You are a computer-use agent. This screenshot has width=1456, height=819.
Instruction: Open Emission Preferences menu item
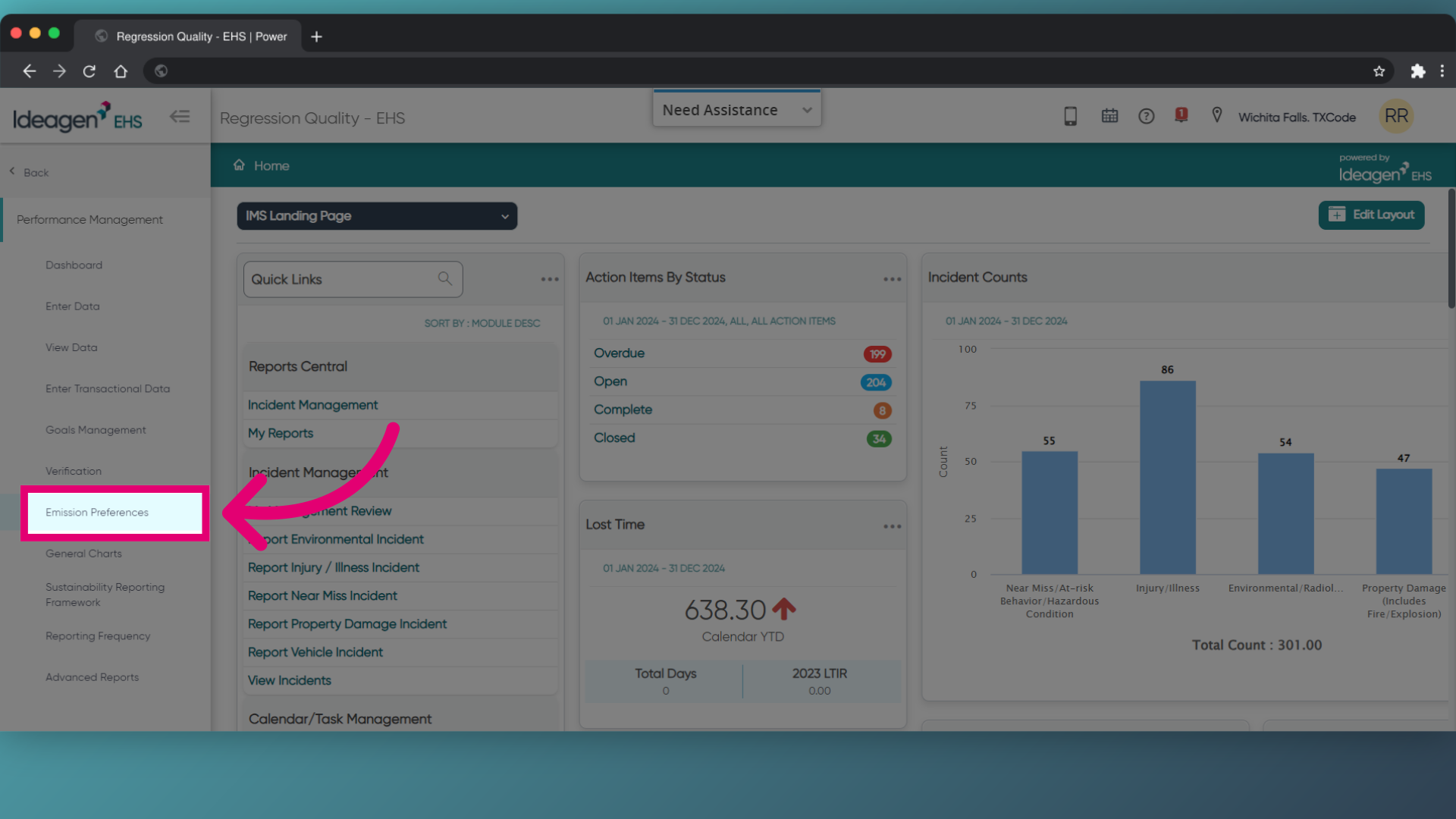[115, 513]
